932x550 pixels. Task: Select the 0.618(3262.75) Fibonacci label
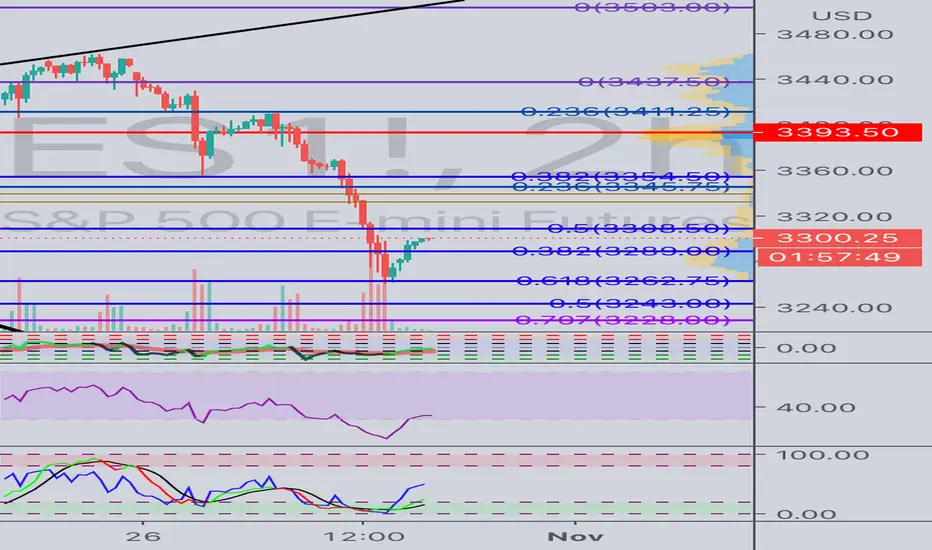(x=623, y=281)
